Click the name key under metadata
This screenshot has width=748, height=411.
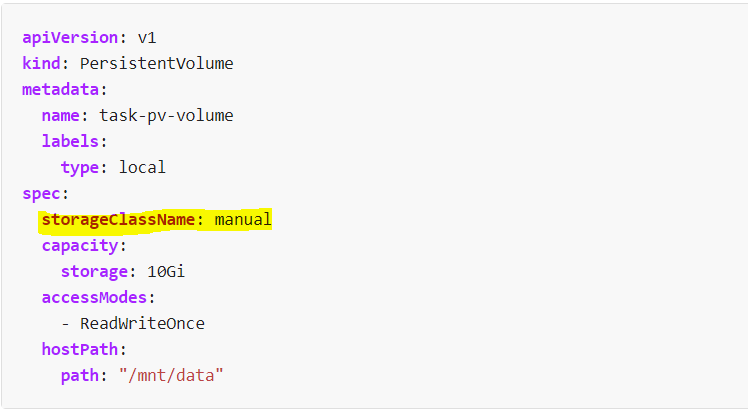[x=60, y=116]
